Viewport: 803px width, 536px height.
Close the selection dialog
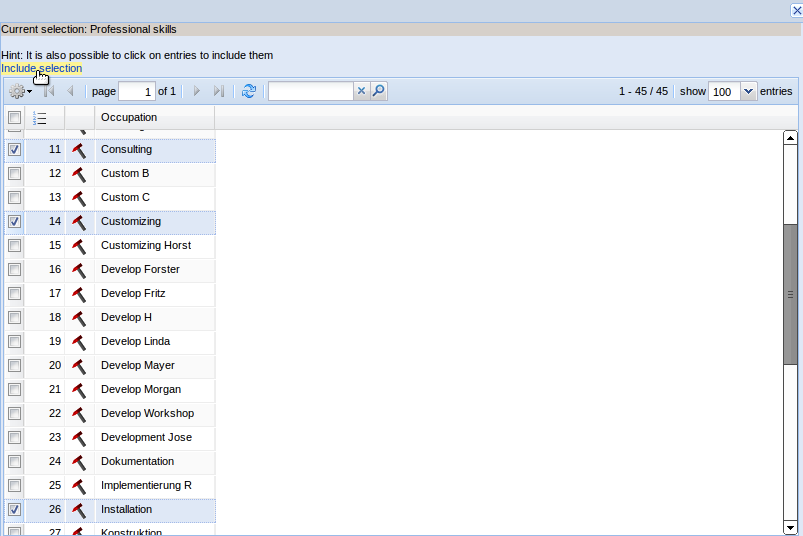tap(796, 10)
